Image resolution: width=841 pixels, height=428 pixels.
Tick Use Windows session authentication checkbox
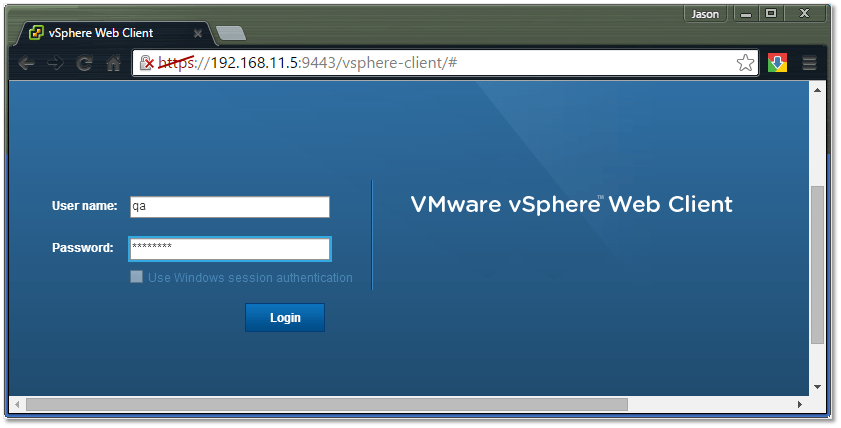click(137, 277)
